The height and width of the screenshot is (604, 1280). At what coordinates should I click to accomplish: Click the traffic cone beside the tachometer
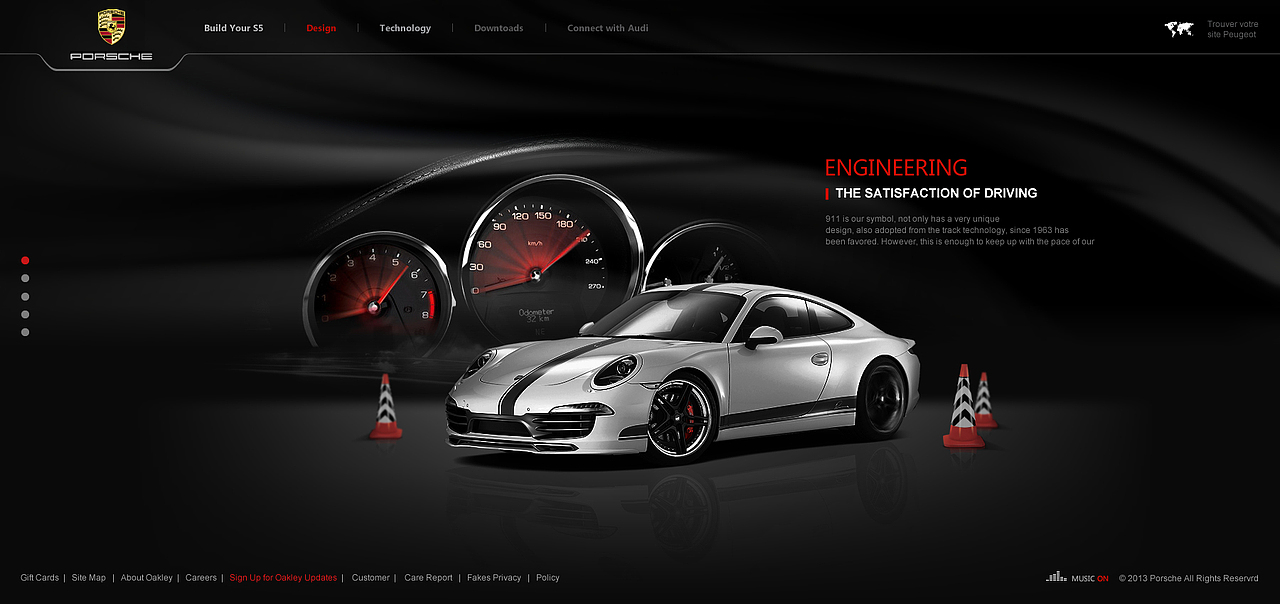386,407
